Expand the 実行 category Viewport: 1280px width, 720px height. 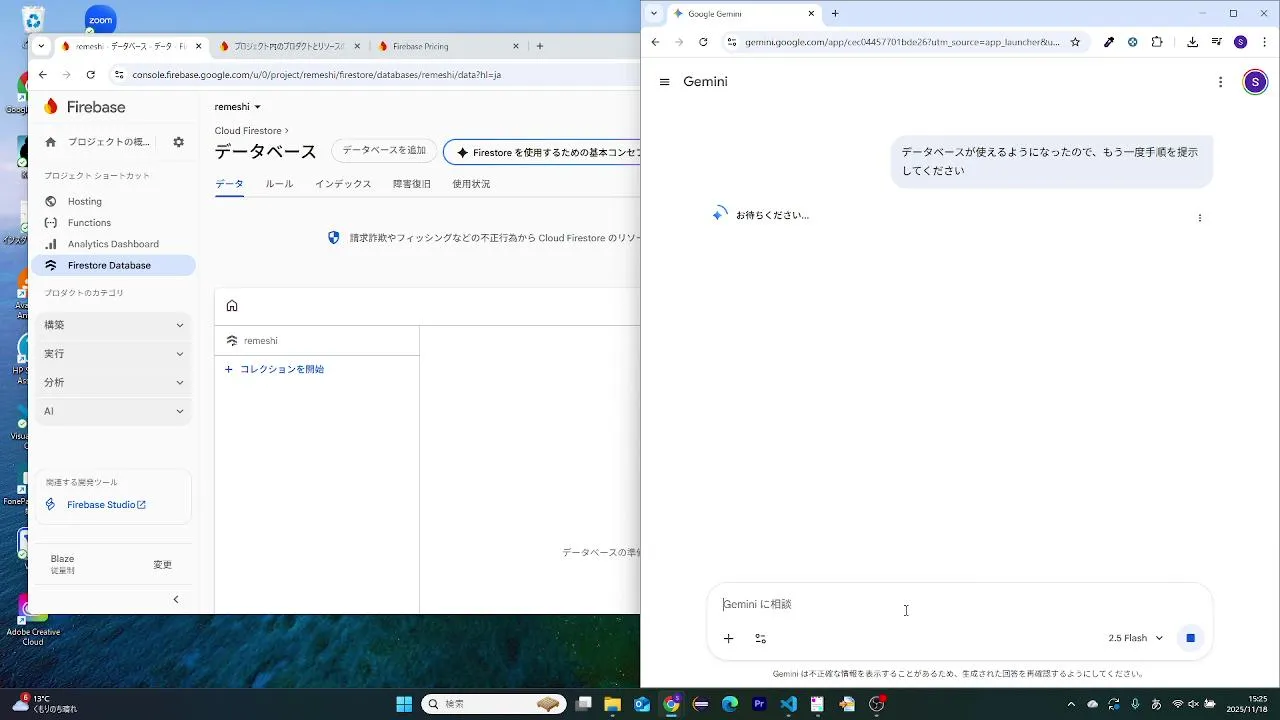click(114, 354)
